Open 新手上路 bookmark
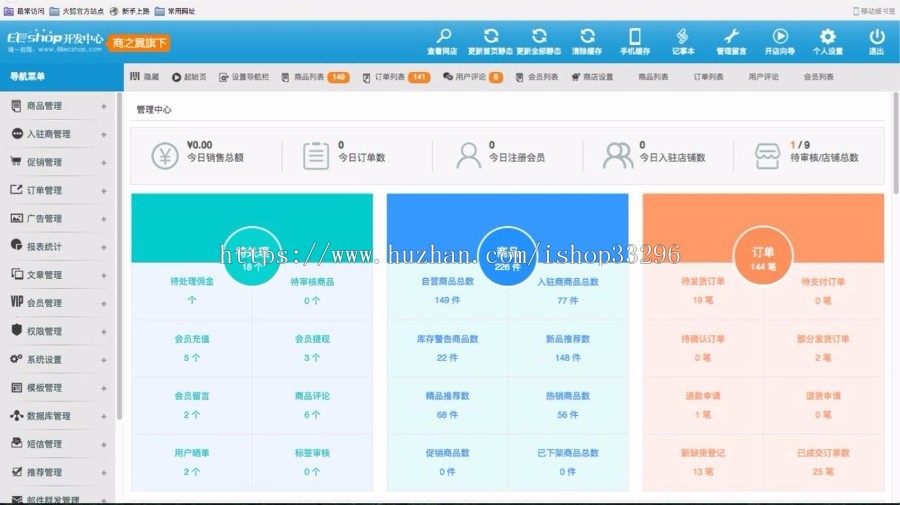The height and width of the screenshot is (505, 900). point(129,11)
